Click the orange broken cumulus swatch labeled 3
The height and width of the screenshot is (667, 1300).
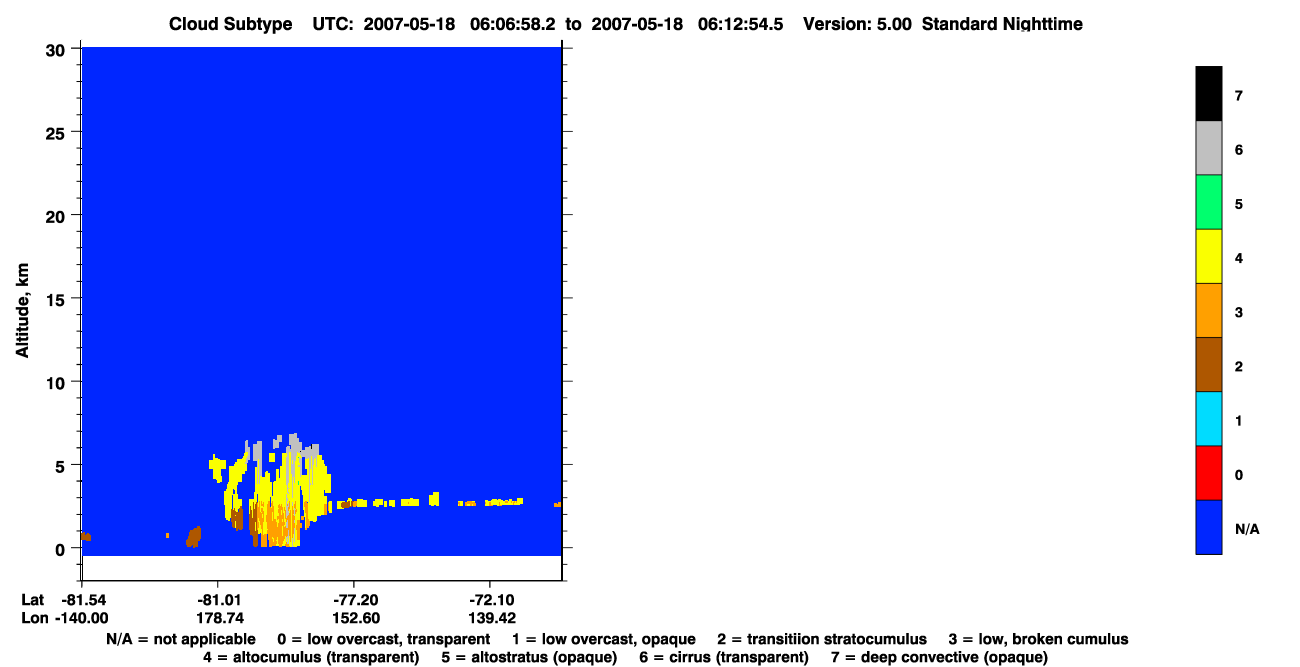tap(1208, 310)
